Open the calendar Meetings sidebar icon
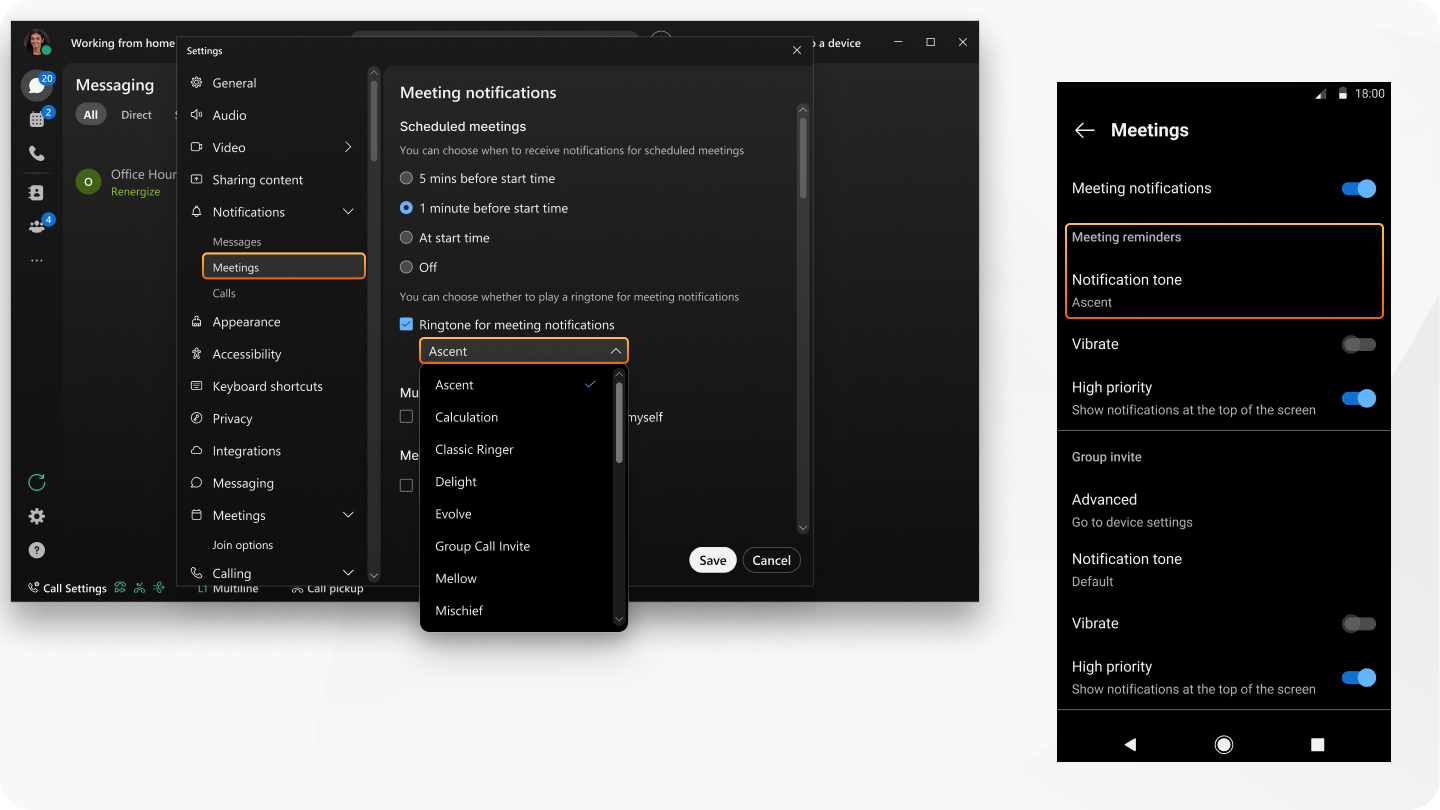Viewport: 1440px width, 810px height. [36, 120]
